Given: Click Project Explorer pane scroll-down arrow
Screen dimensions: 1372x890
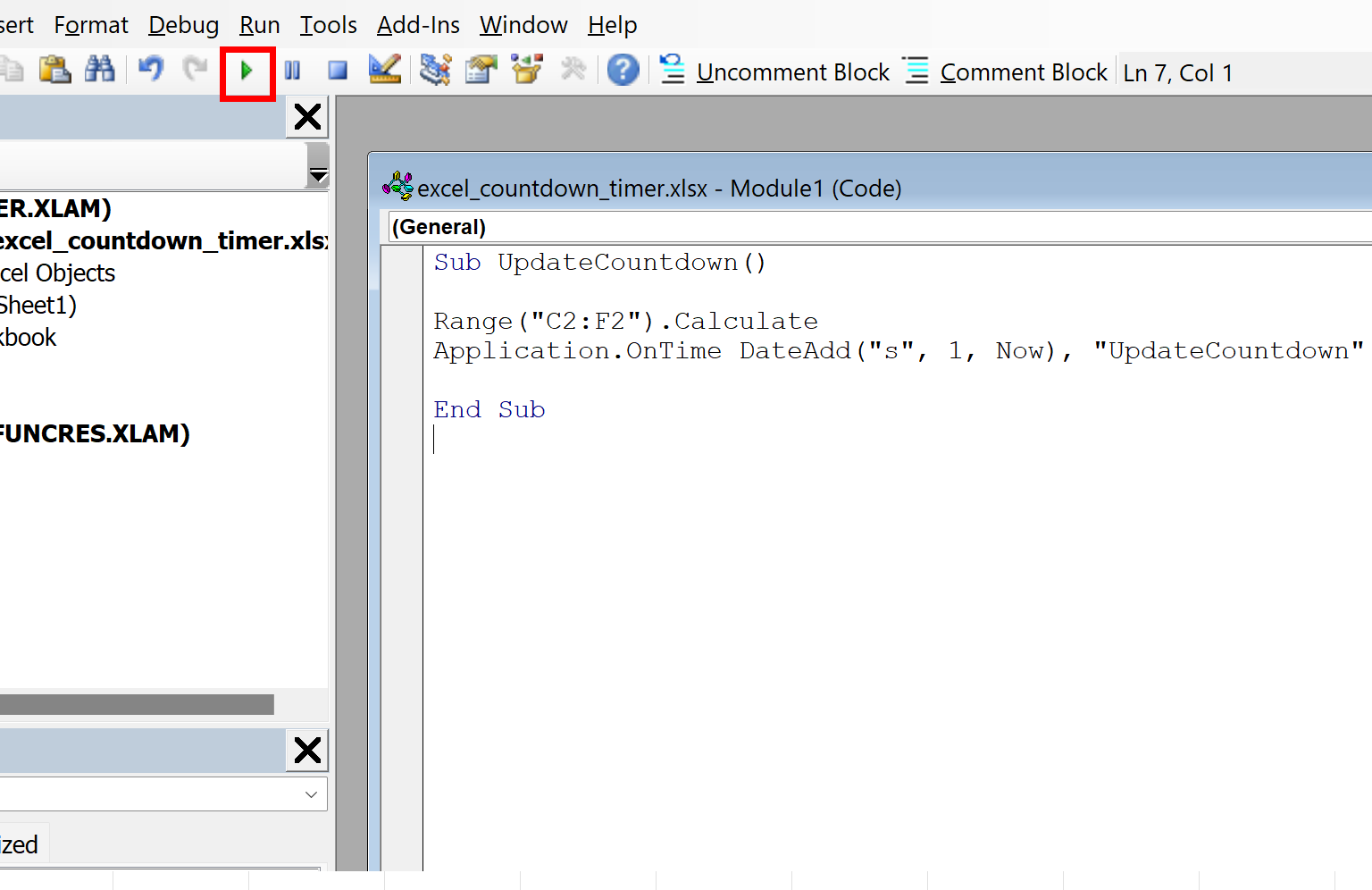Looking at the screenshot, I should pos(318,175).
